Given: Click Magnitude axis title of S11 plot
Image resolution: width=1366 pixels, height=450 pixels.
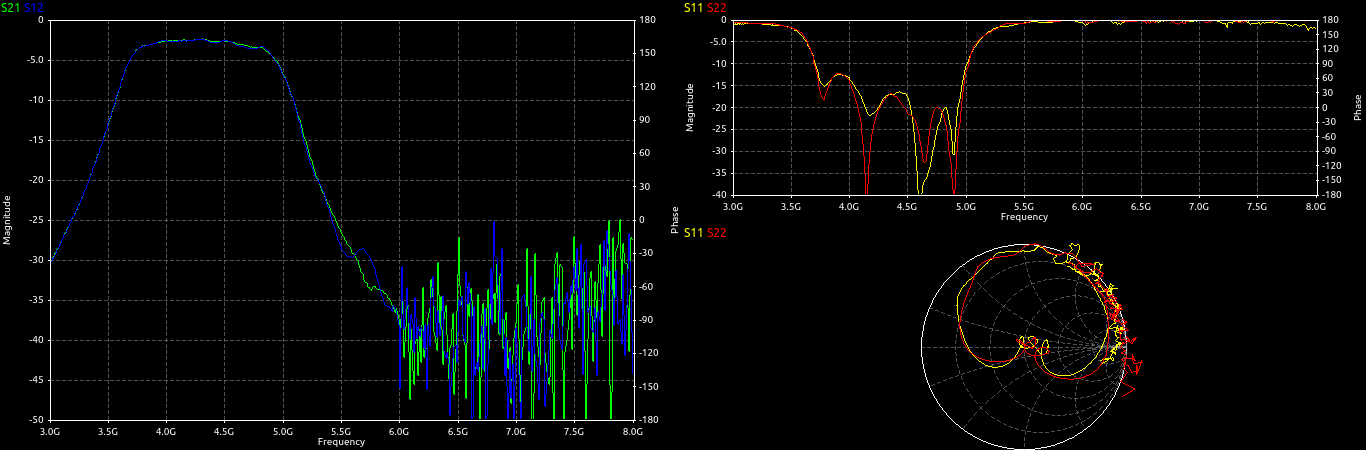Looking at the screenshot, I should click(x=690, y=107).
